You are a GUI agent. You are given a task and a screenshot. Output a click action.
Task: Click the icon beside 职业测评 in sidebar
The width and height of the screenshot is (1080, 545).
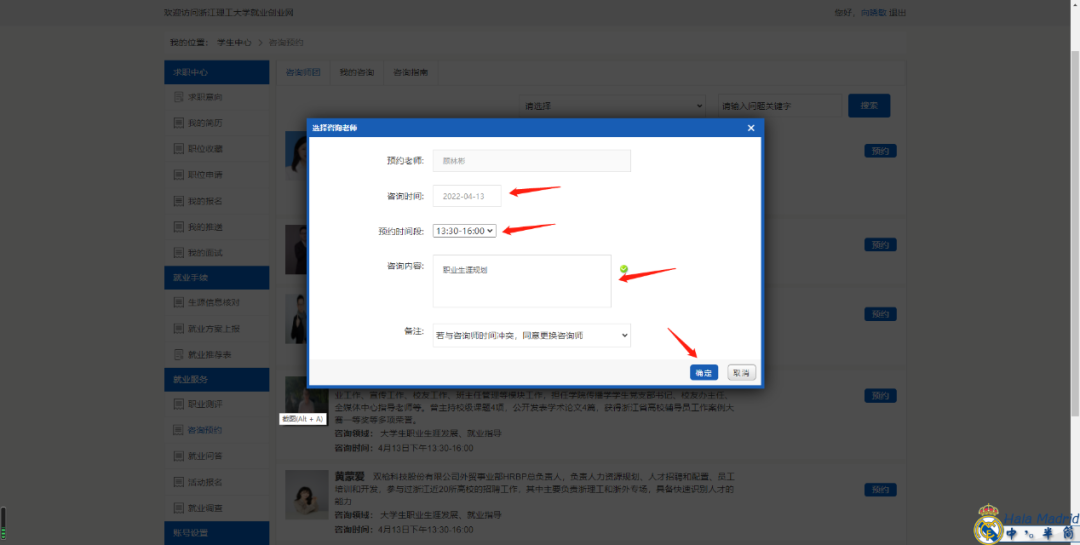177,404
